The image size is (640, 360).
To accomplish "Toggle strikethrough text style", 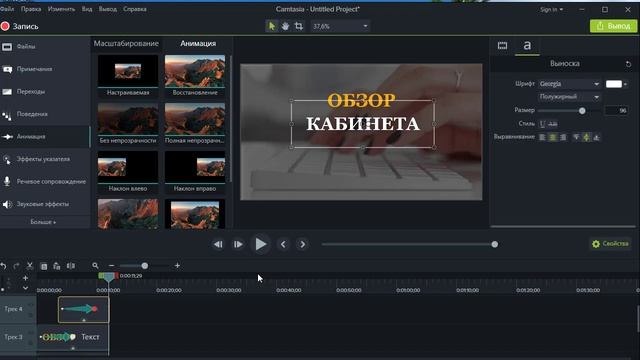I will (553, 124).
